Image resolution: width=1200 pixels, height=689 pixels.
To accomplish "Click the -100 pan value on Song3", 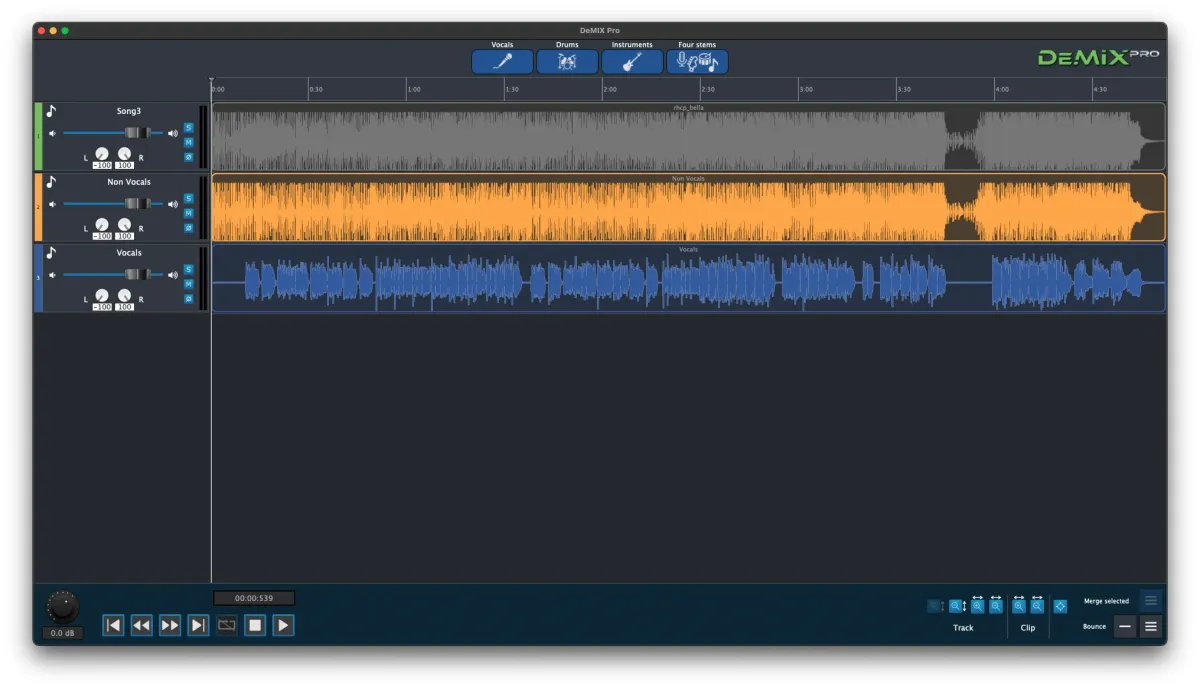I will point(102,165).
